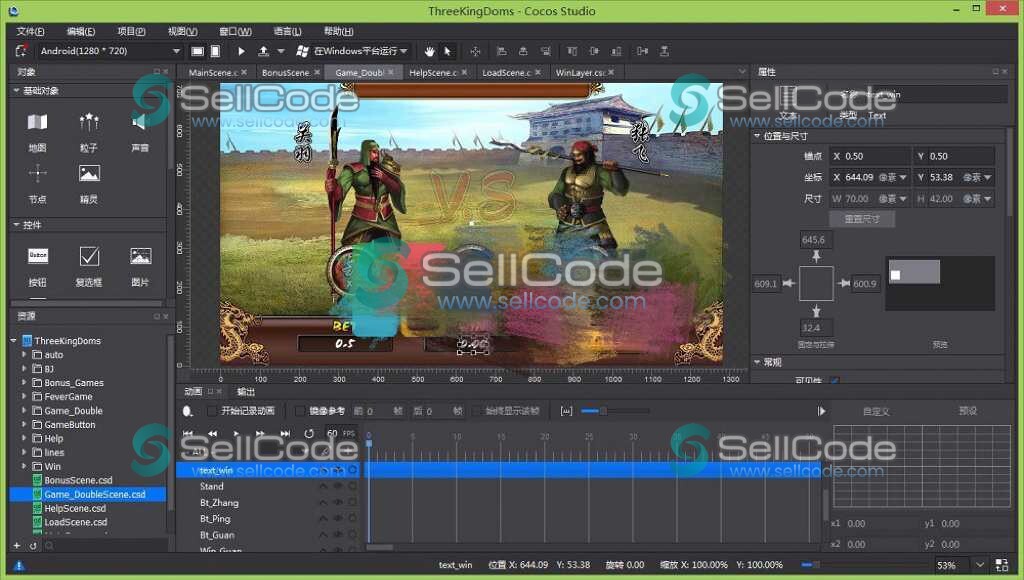Select the 粒子 particle object icon

[x=89, y=122]
